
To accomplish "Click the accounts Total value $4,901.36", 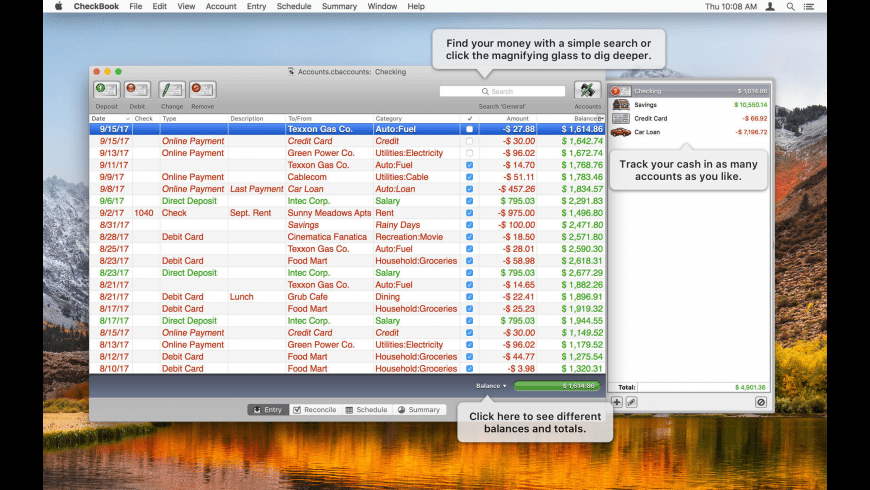I will click(x=750, y=387).
